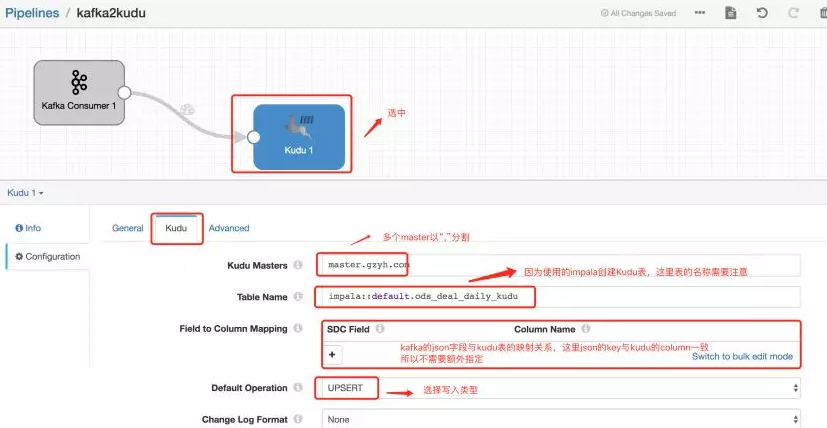Click the Change Log Format label

tap(245, 420)
